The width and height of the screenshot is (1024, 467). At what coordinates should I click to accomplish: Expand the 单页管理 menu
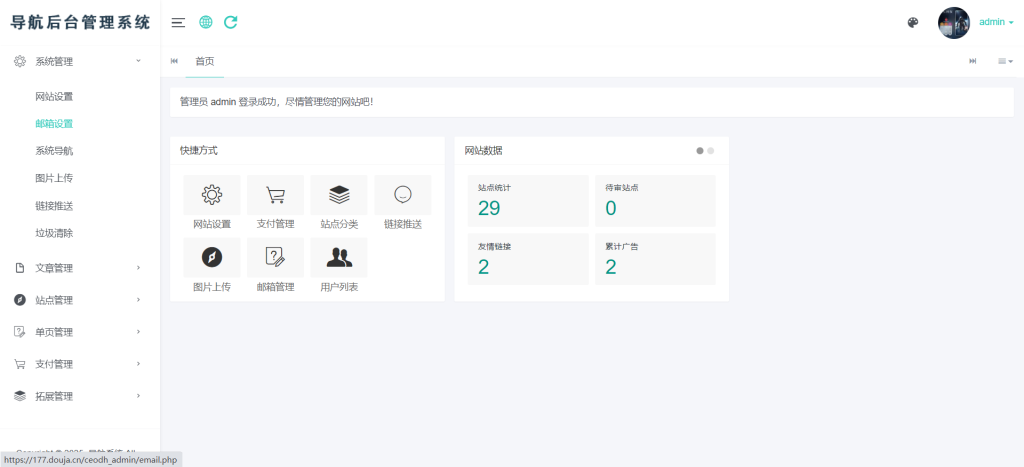[80, 332]
